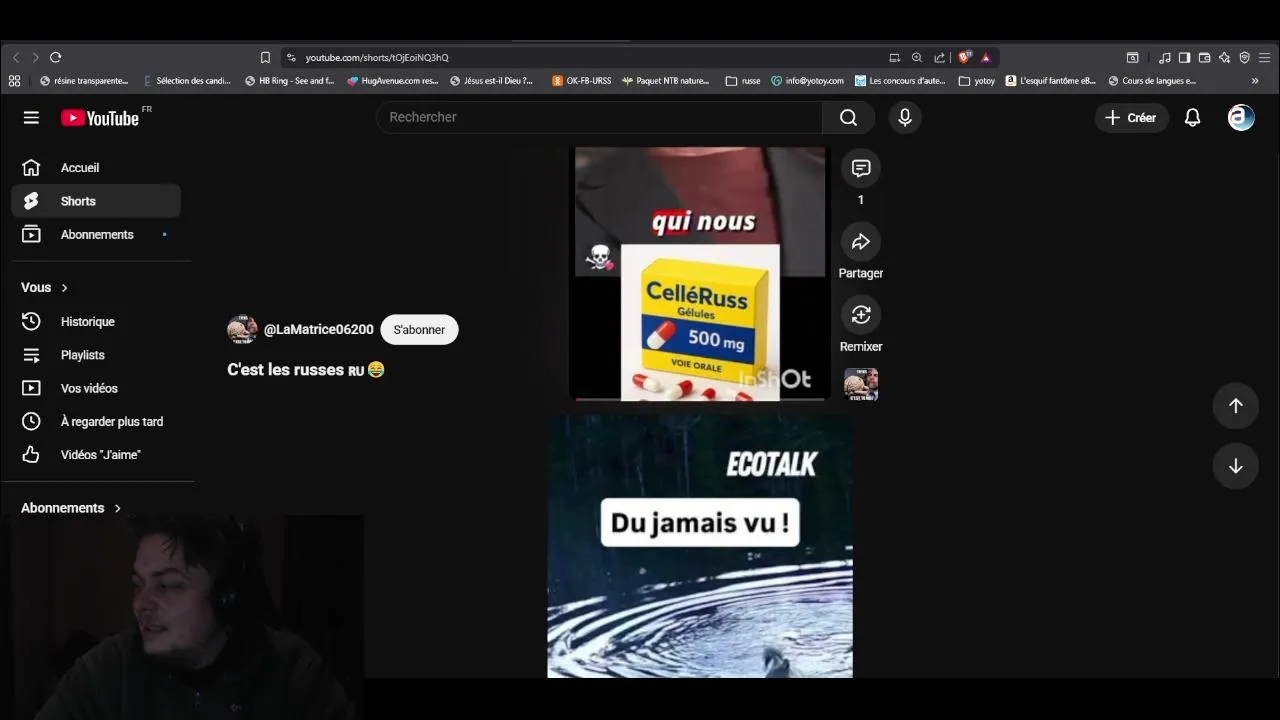Click the Créer button
The image size is (1280, 720).
click(1131, 118)
